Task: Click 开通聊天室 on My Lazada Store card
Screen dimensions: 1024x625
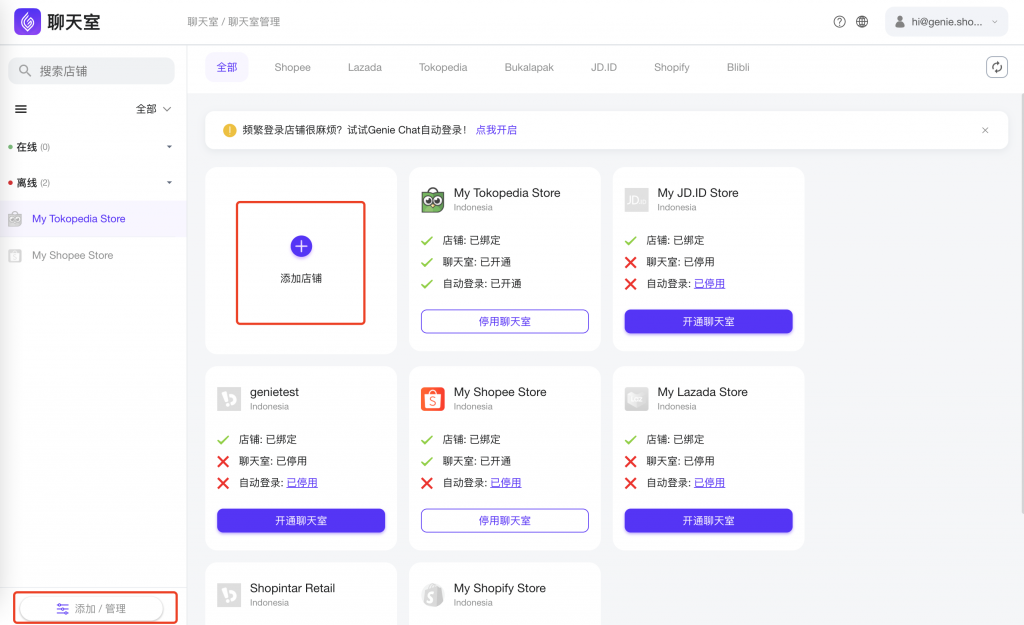Action: coord(709,521)
